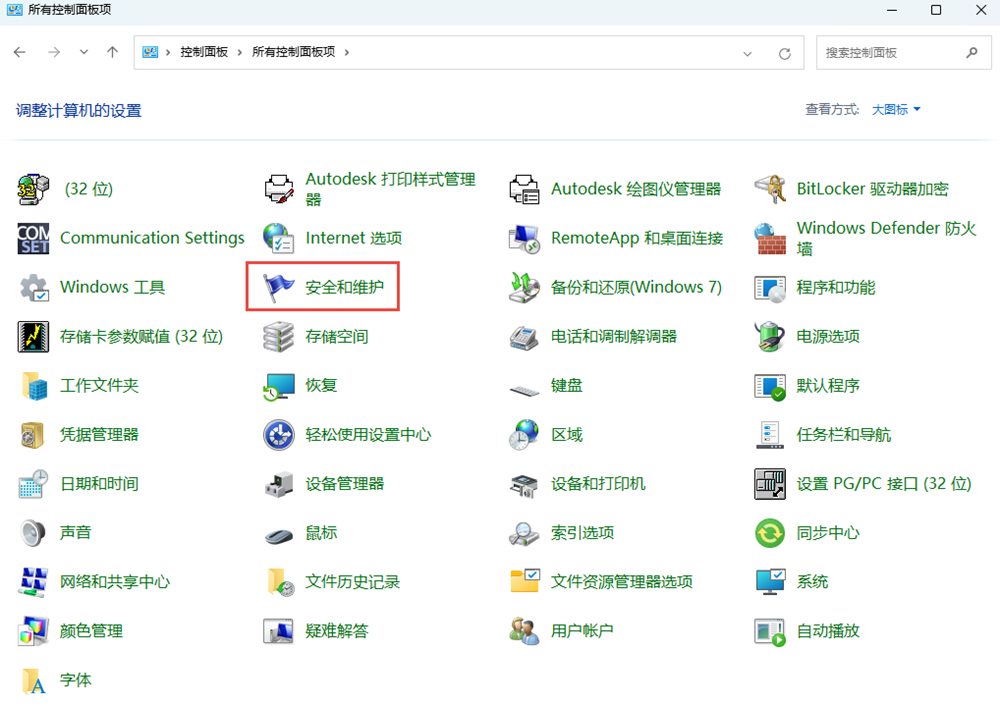Open the 电源选项 battery icon
The width and height of the screenshot is (1000, 706).
point(770,336)
